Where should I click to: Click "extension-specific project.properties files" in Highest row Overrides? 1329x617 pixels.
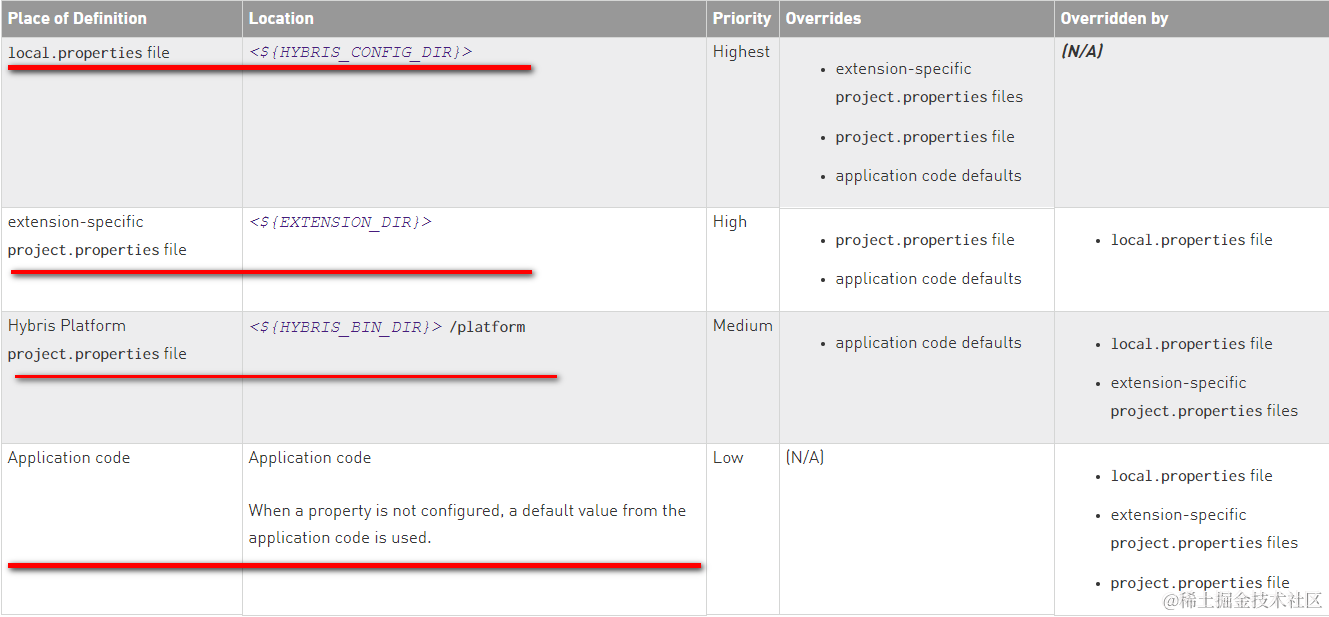pyautogui.click(x=929, y=83)
